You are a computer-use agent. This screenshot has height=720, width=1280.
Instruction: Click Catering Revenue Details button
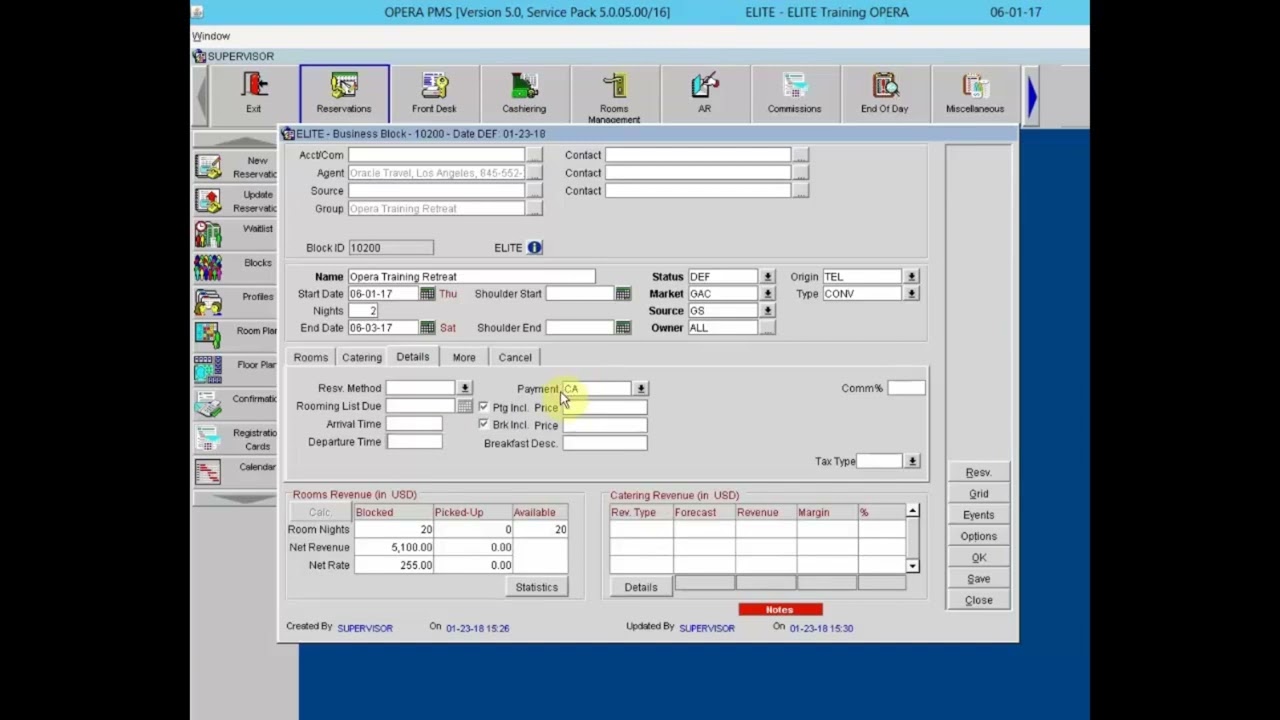click(641, 587)
